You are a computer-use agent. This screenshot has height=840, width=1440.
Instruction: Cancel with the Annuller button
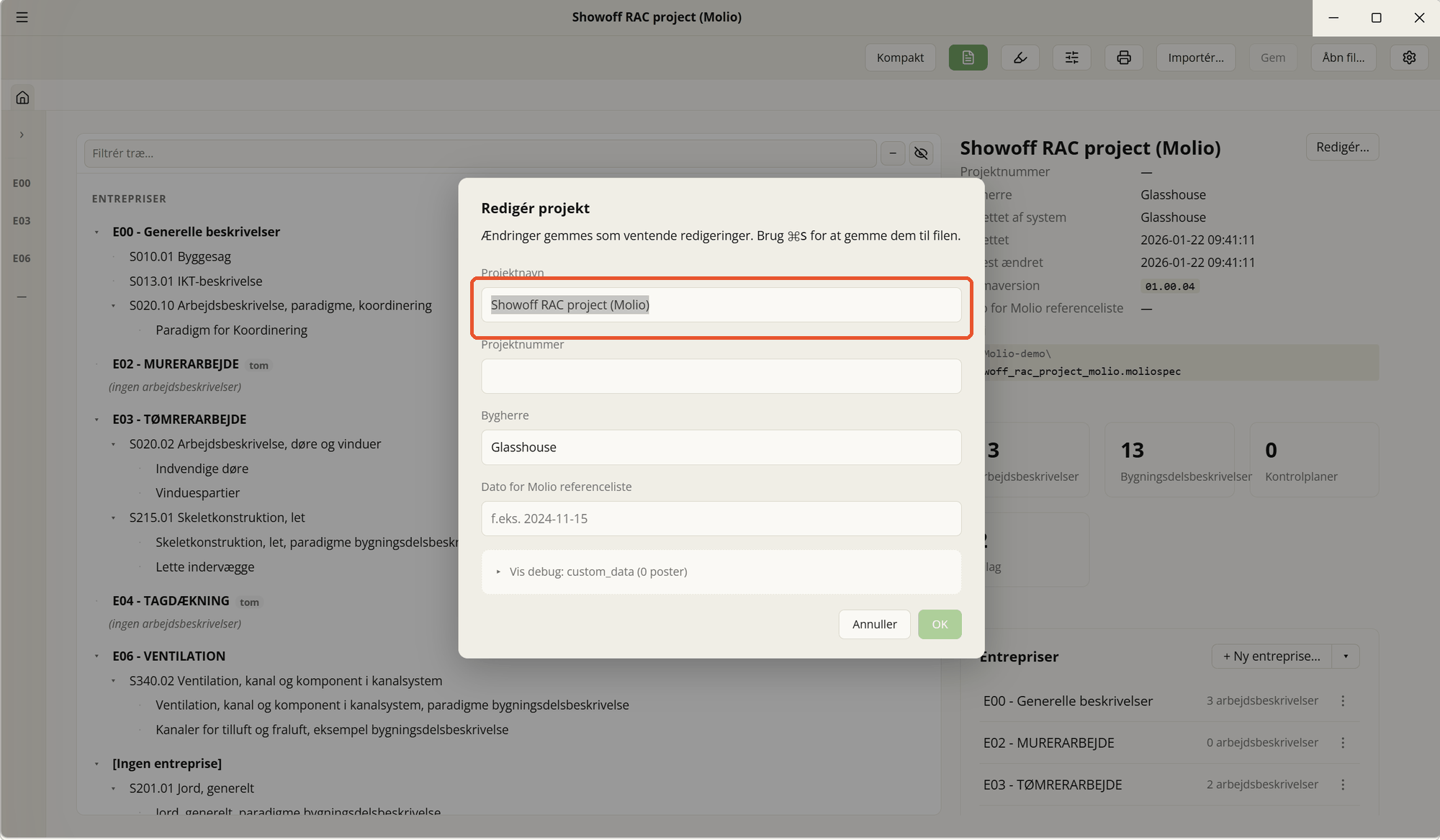(874, 624)
